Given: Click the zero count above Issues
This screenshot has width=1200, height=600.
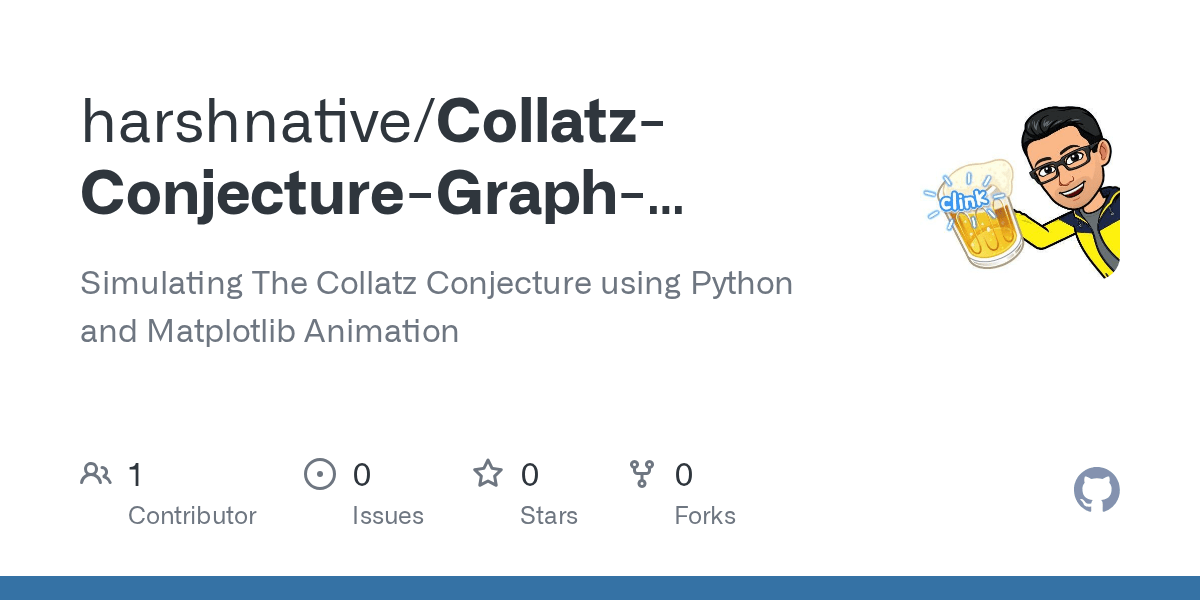Looking at the screenshot, I should [x=361, y=475].
